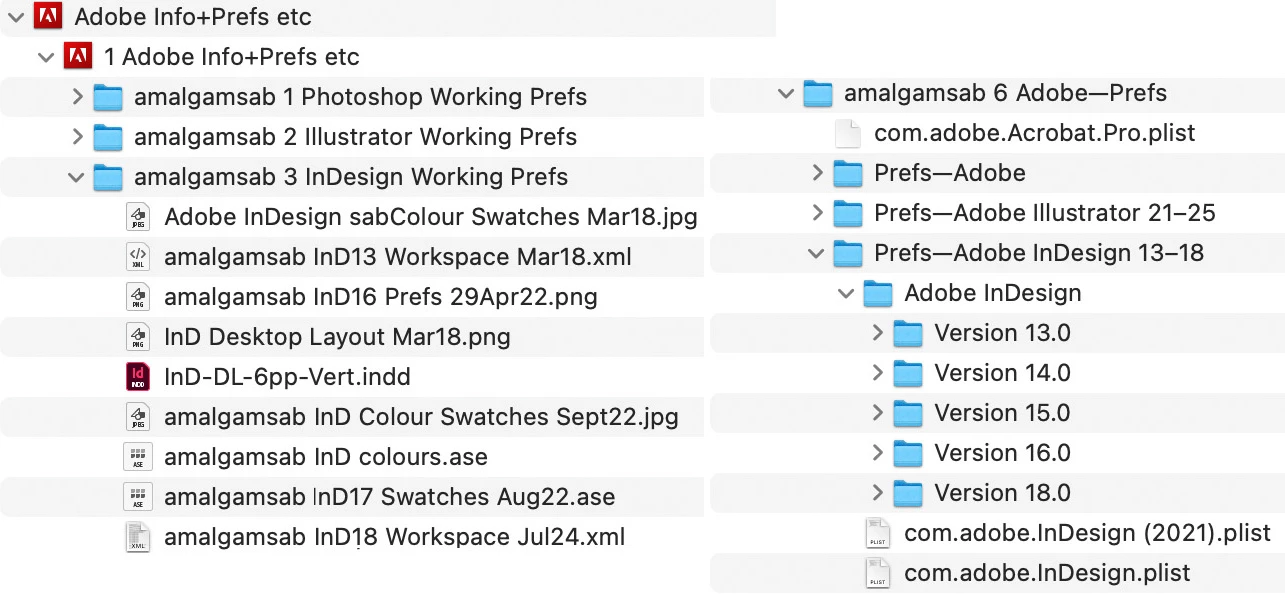Viewport: 1285px width, 594px height.
Task: Click folder icon of Prefs—Adobe Illustrator 21–25
Action: click(x=848, y=213)
